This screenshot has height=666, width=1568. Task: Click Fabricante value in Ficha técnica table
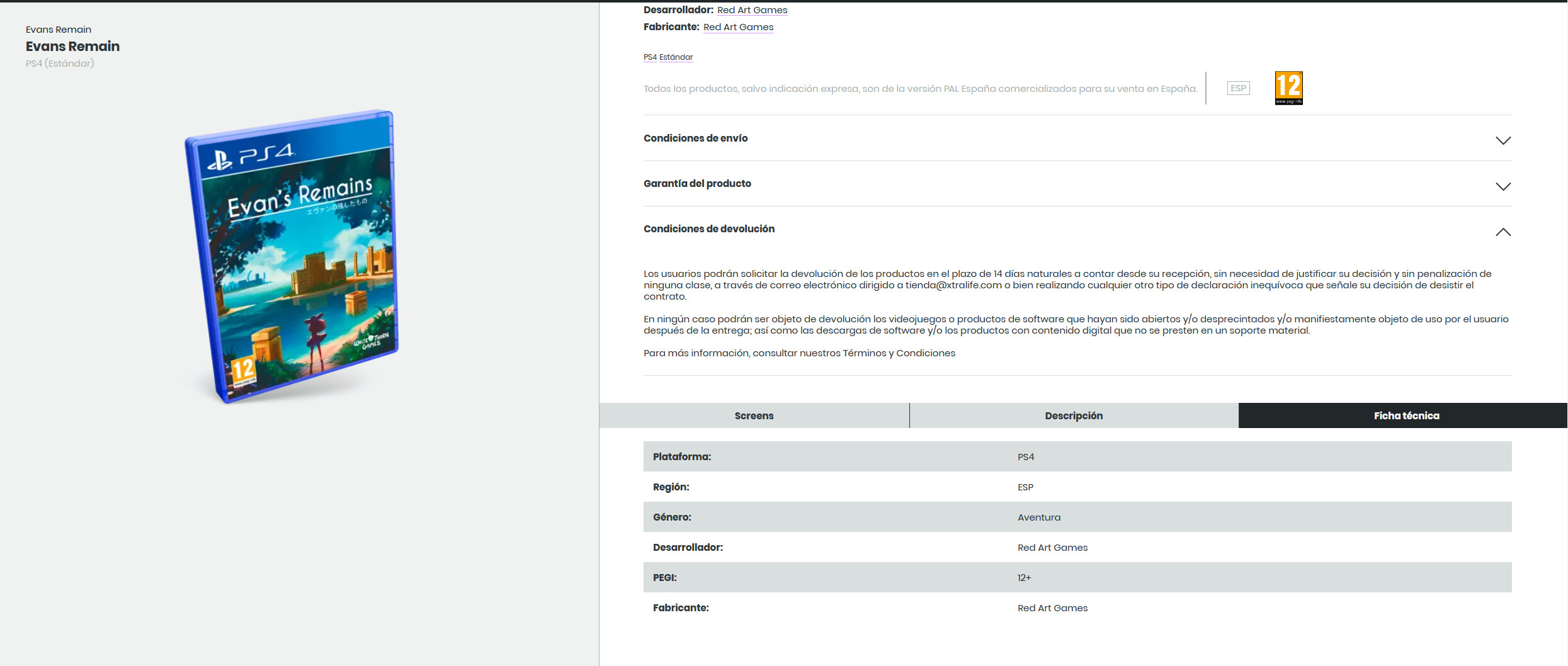(1052, 608)
